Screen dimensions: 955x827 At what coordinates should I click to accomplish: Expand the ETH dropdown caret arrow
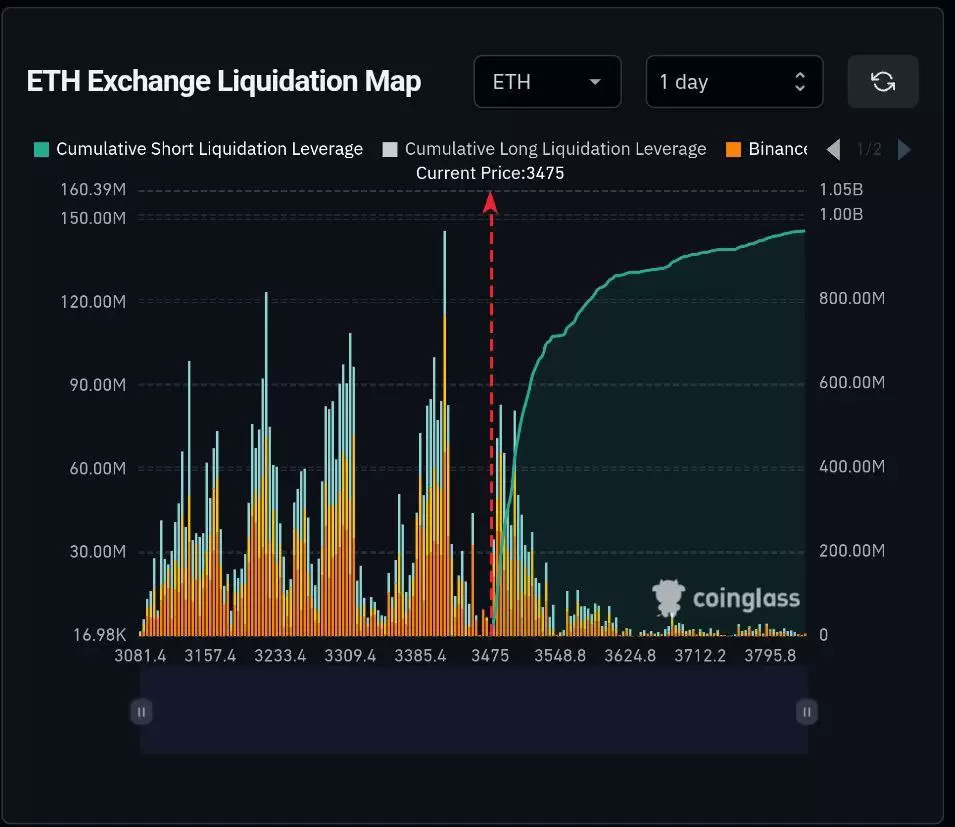(x=595, y=82)
